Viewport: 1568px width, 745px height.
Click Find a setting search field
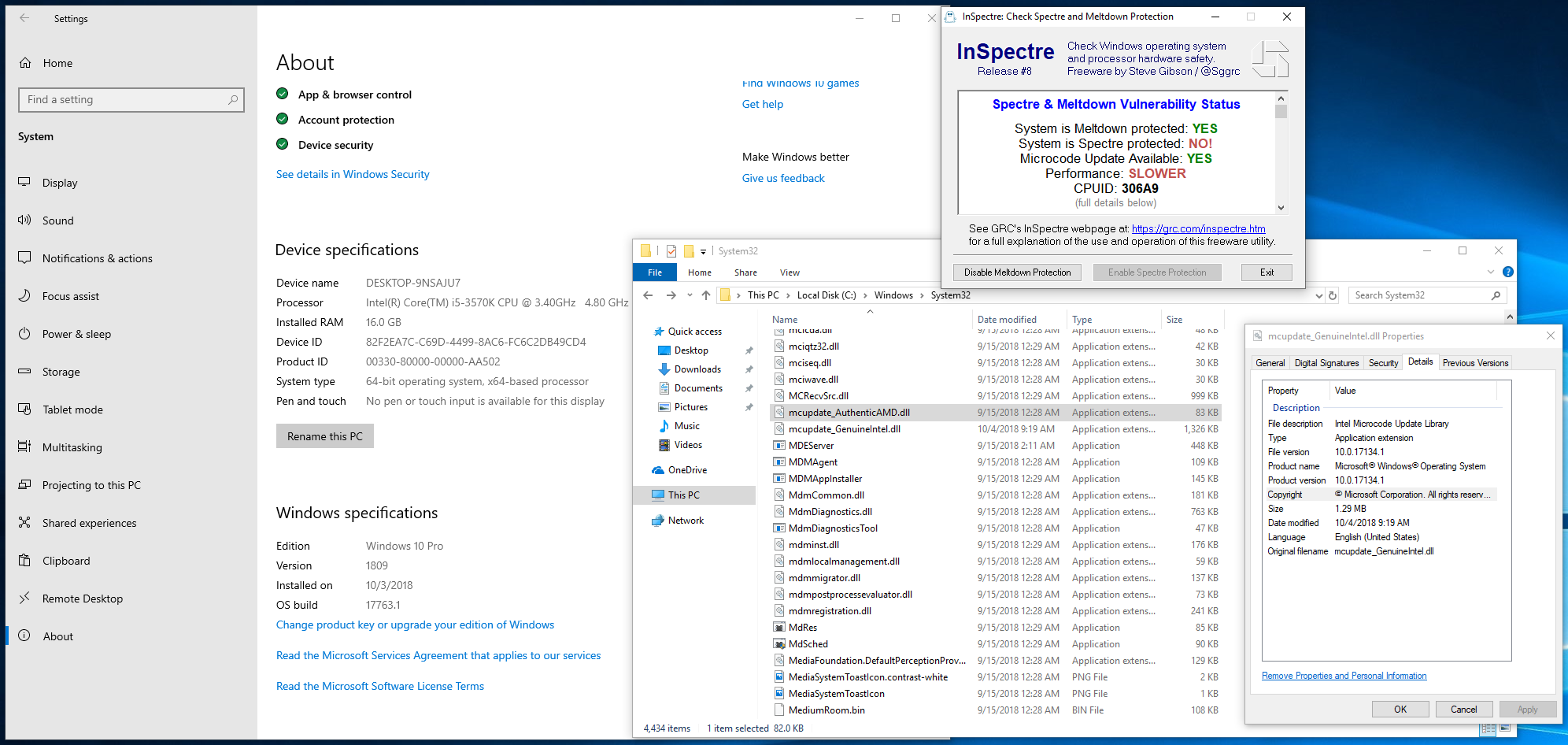tap(131, 100)
